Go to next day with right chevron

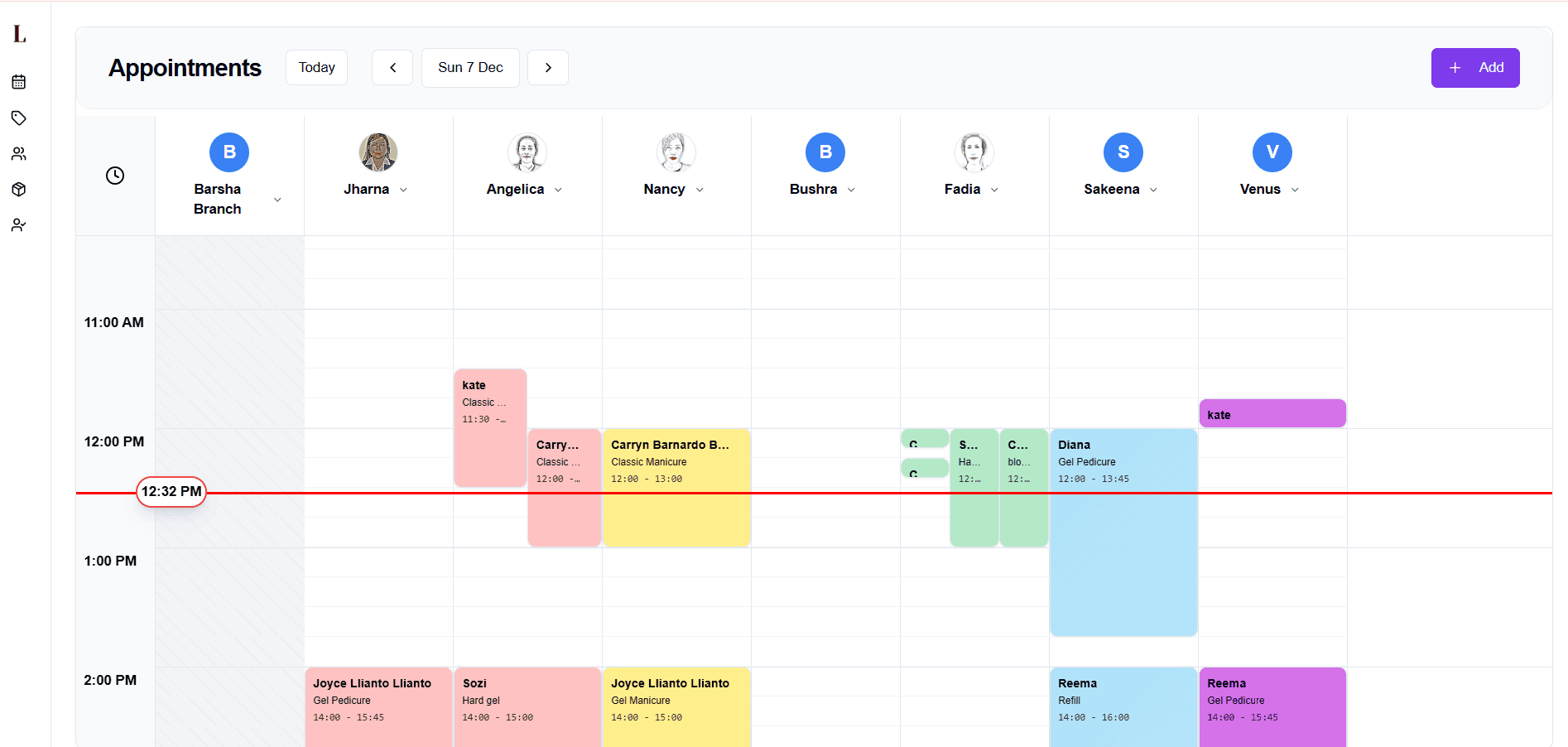pyautogui.click(x=548, y=68)
